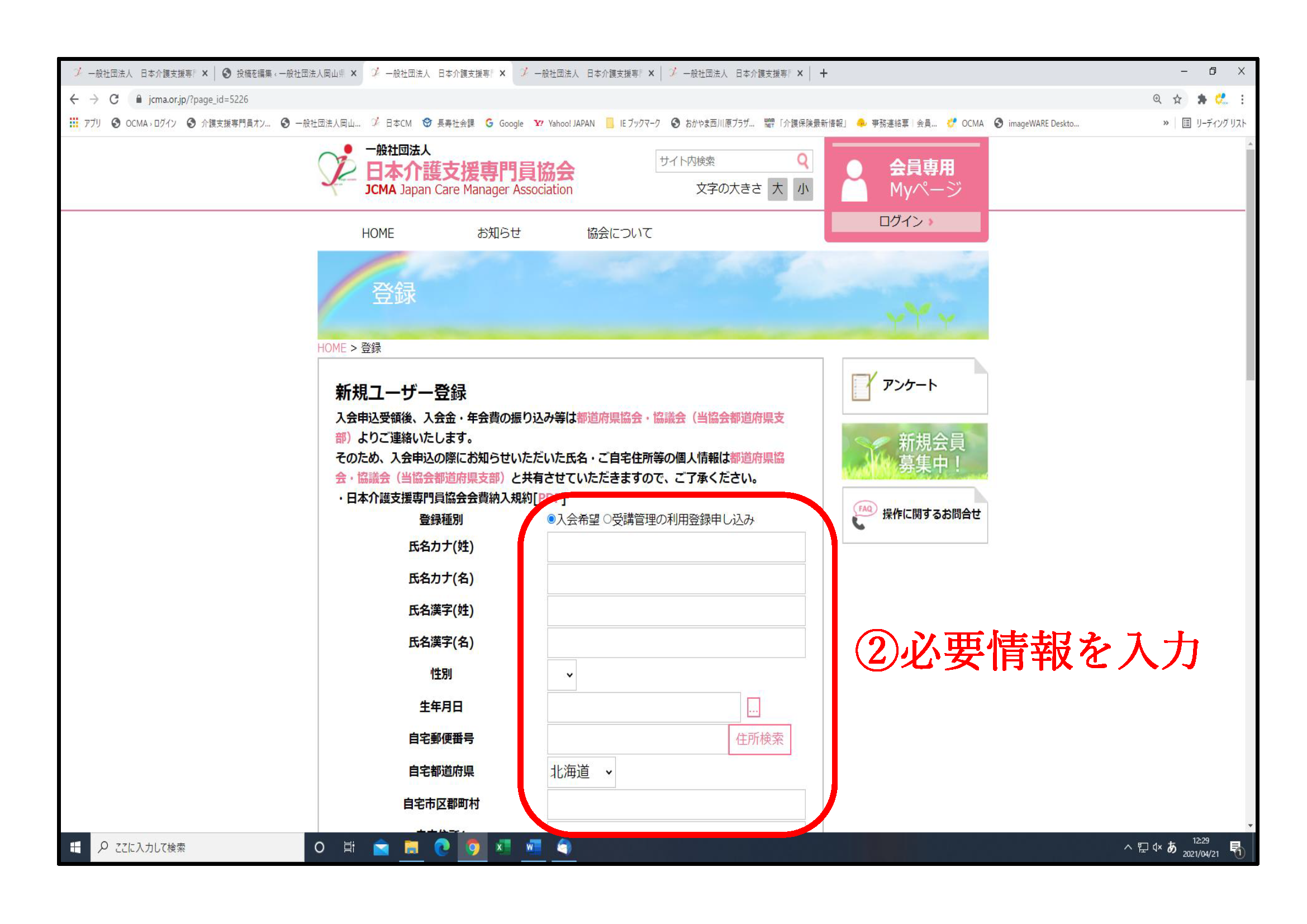Viewport: 1307px width, 924px height.
Task: Open Cortana circle icon on taskbar
Action: coord(320,847)
